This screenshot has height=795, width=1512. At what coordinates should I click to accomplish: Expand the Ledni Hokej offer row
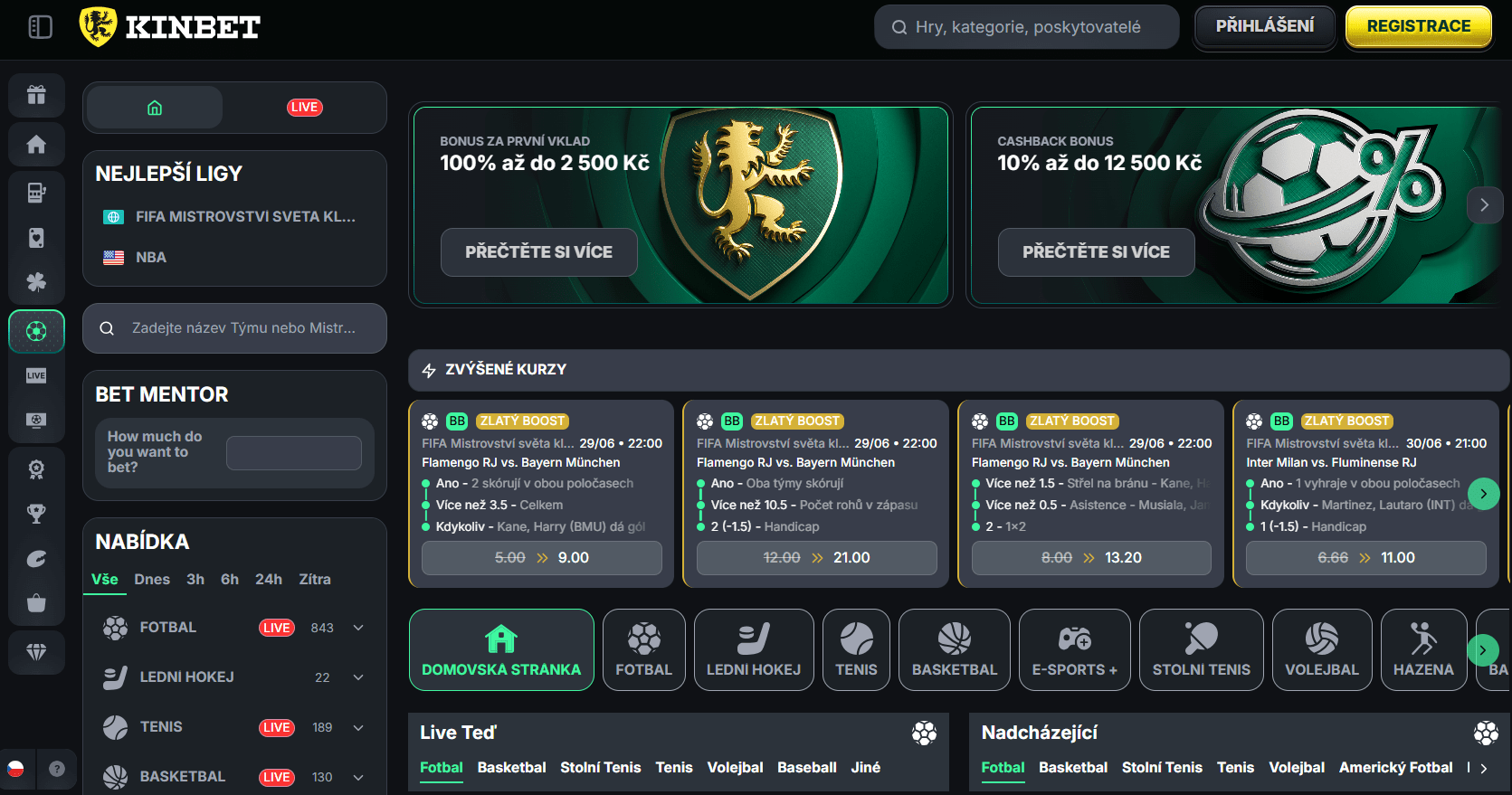point(358,677)
